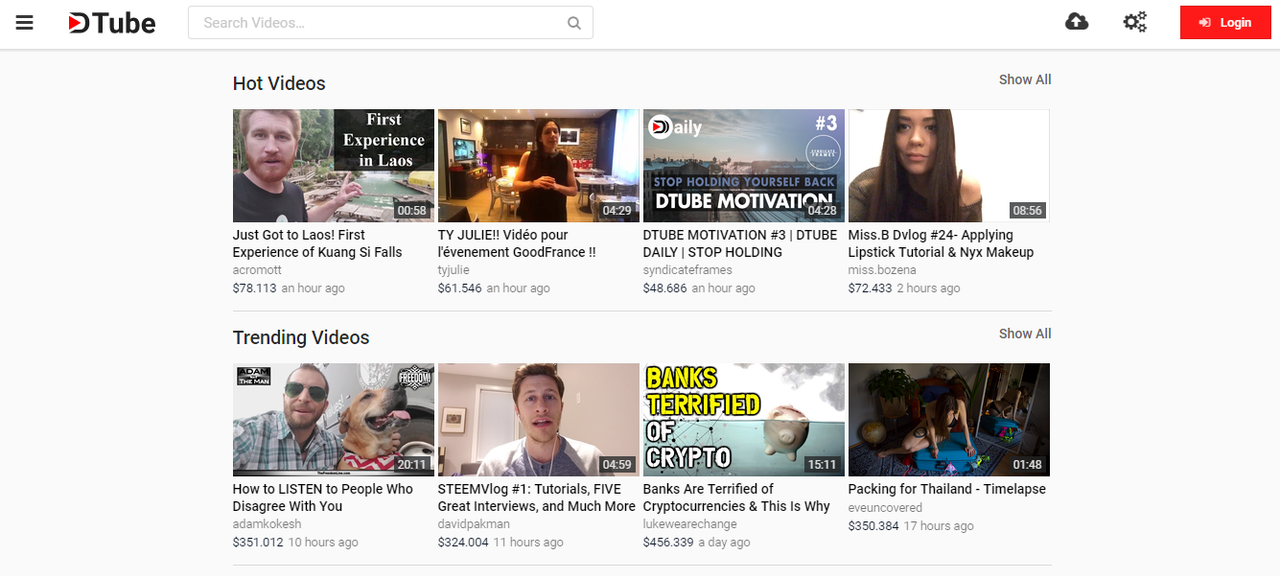Open the hamburger sidebar menu
1280x576 pixels.
click(x=25, y=22)
